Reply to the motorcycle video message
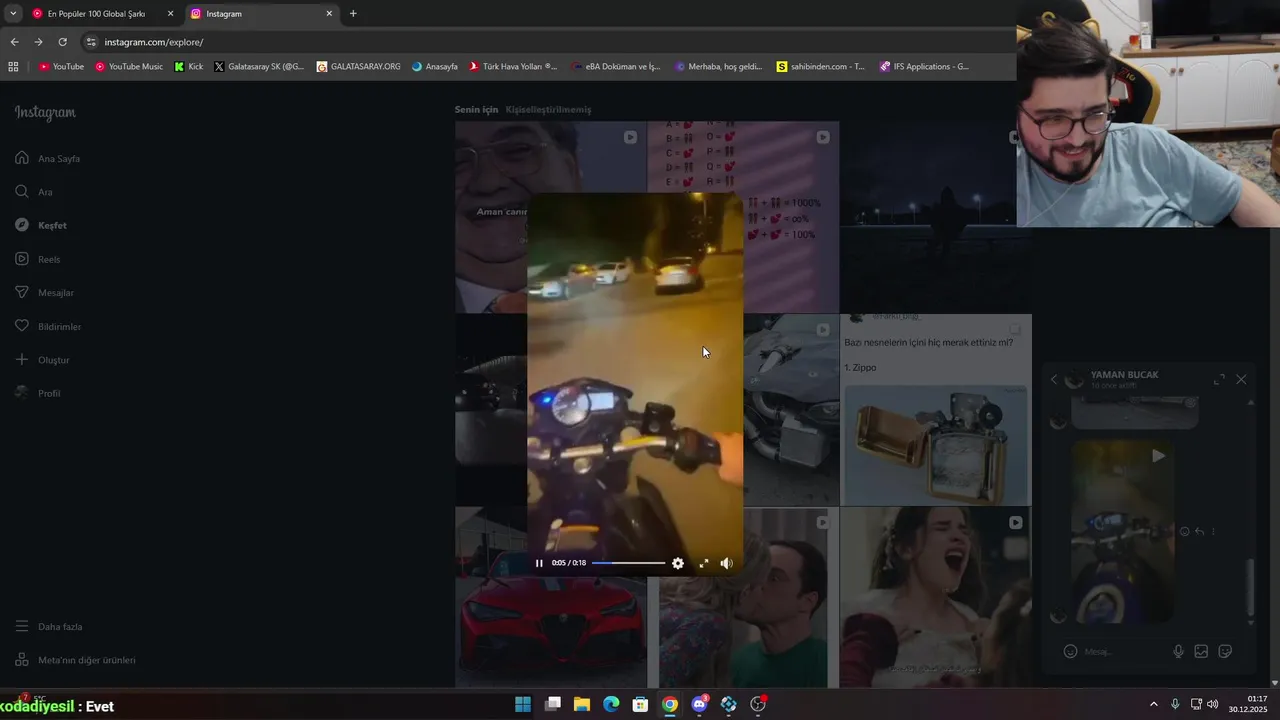The height and width of the screenshot is (720, 1280). point(1200,532)
